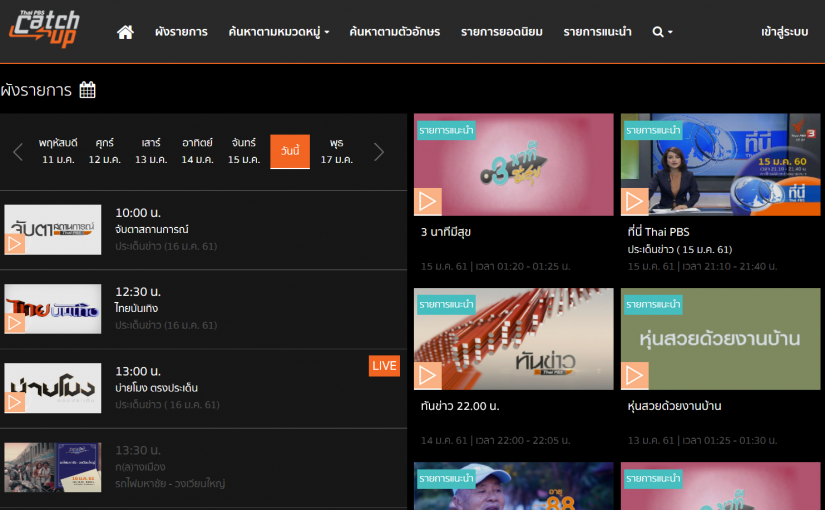Go to next dates with right arrow

[378, 152]
